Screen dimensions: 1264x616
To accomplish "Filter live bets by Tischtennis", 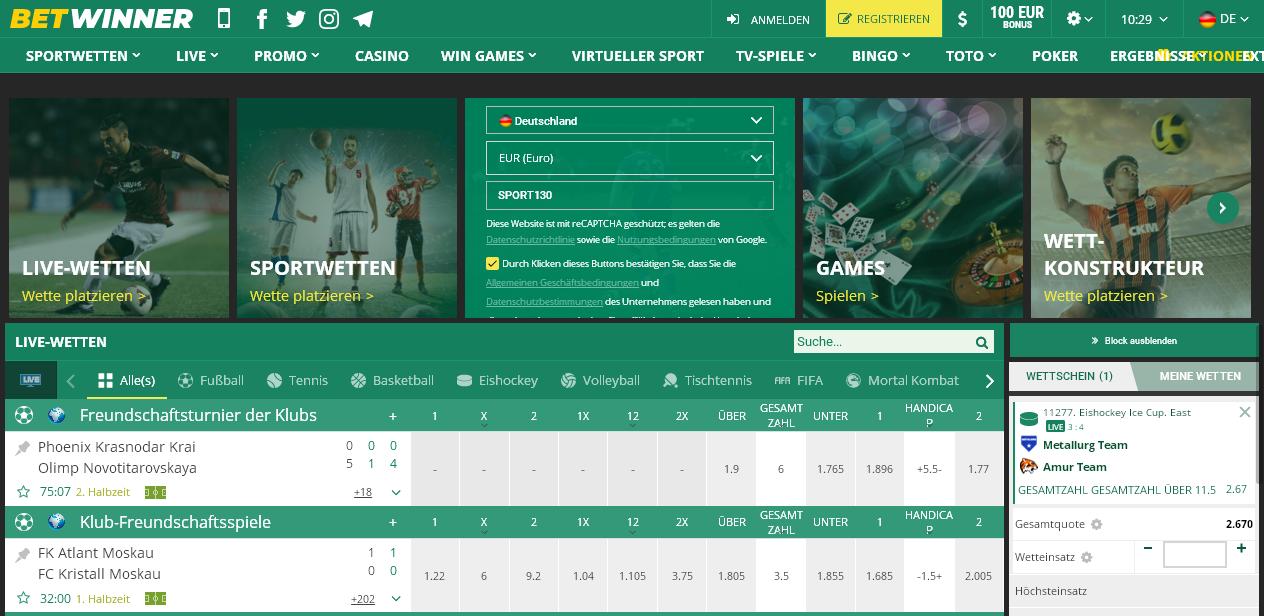I will [x=707, y=380].
